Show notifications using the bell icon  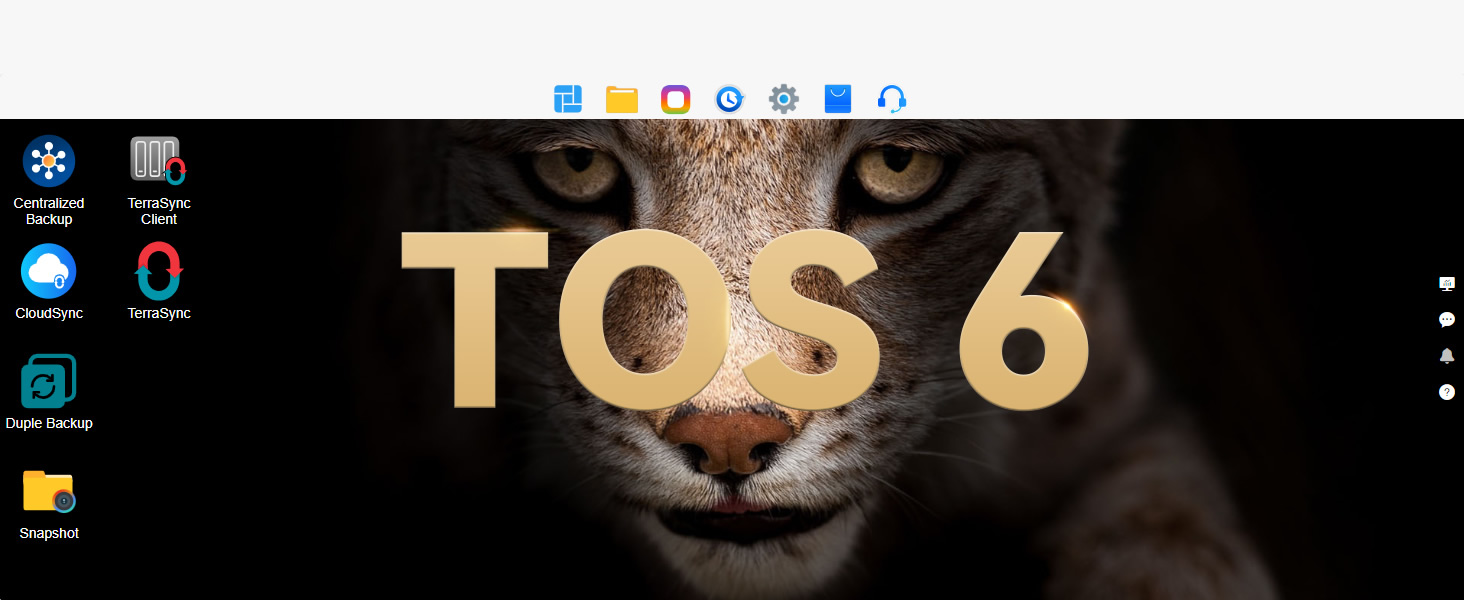coord(1446,356)
